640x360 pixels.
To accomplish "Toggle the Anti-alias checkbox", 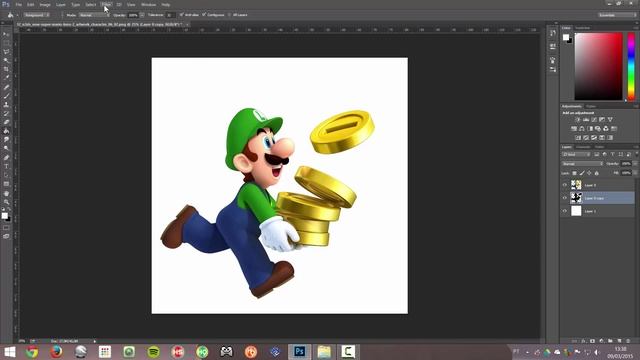I will click(x=181, y=15).
